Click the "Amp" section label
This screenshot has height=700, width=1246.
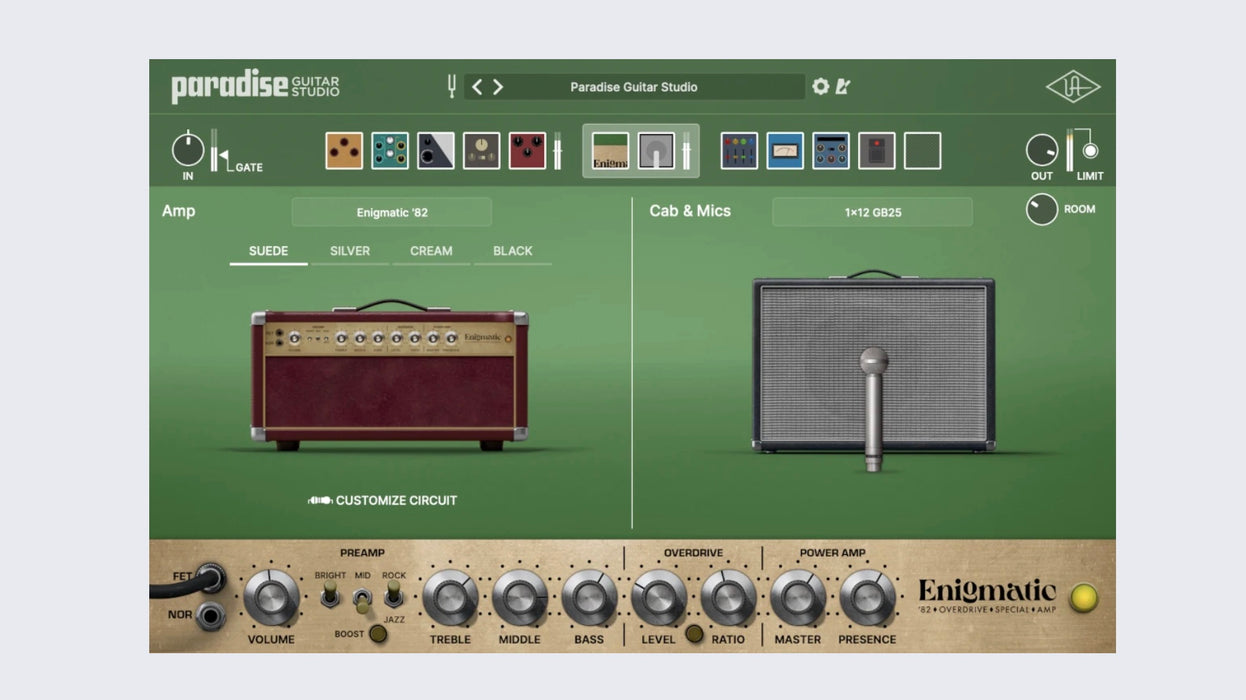[179, 211]
